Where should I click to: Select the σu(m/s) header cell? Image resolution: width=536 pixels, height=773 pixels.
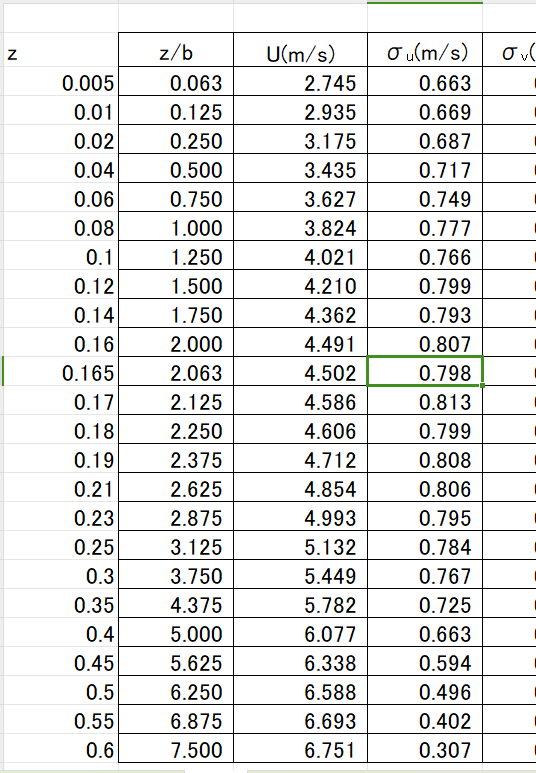425,49
